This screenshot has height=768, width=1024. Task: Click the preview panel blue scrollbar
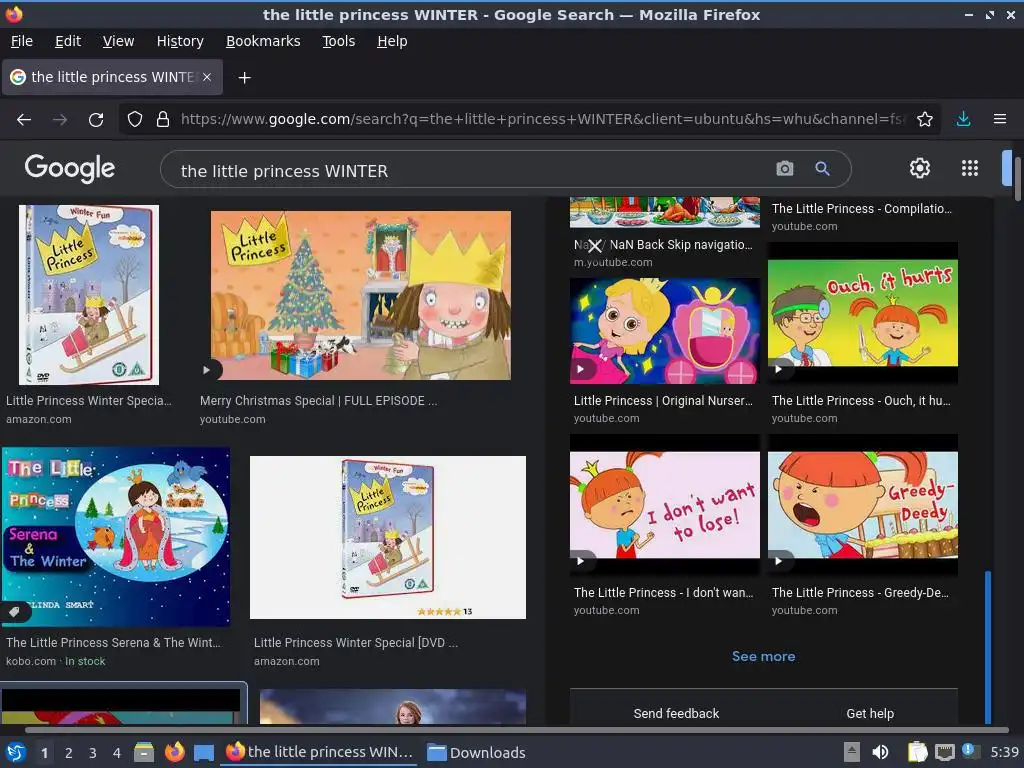pyautogui.click(x=988, y=647)
